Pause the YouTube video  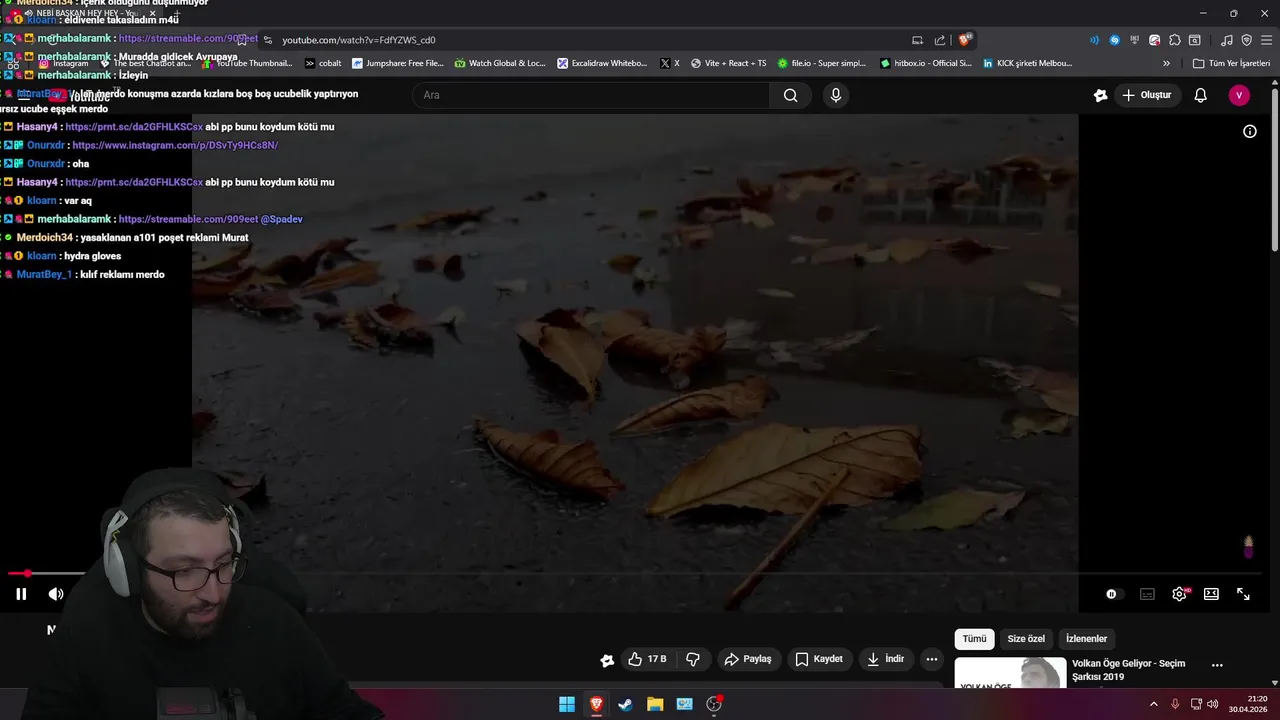click(x=21, y=594)
